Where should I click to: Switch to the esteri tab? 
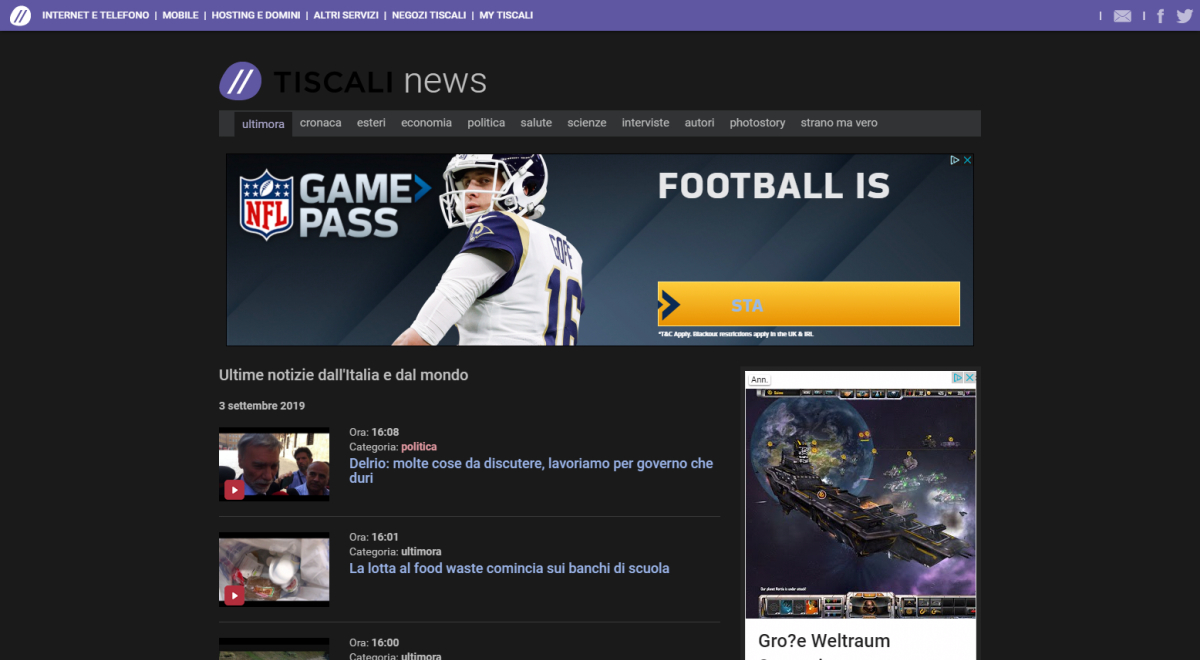click(x=371, y=123)
